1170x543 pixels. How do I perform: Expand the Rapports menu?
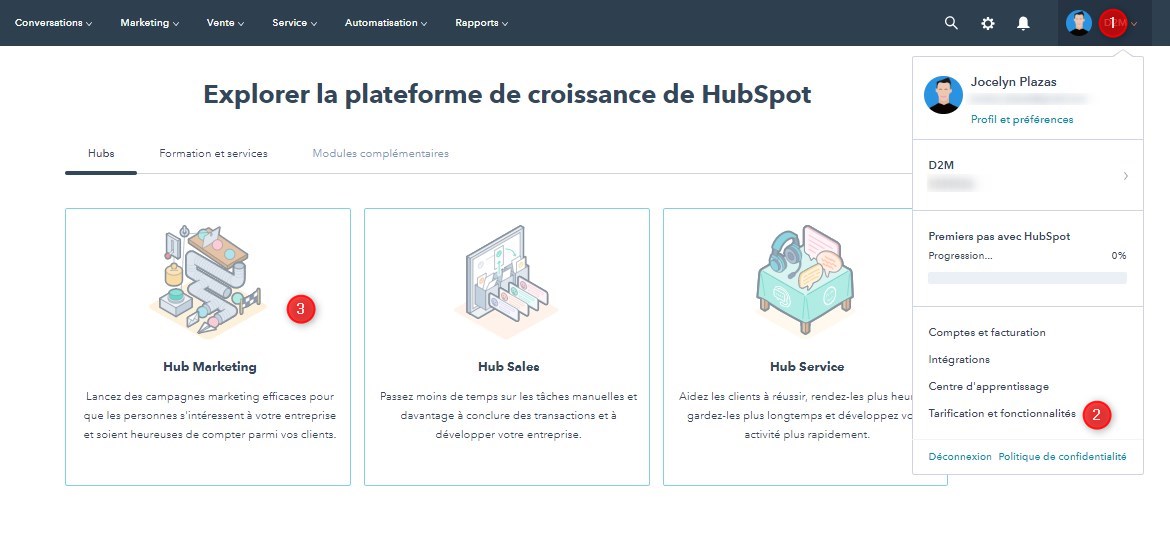tap(482, 23)
